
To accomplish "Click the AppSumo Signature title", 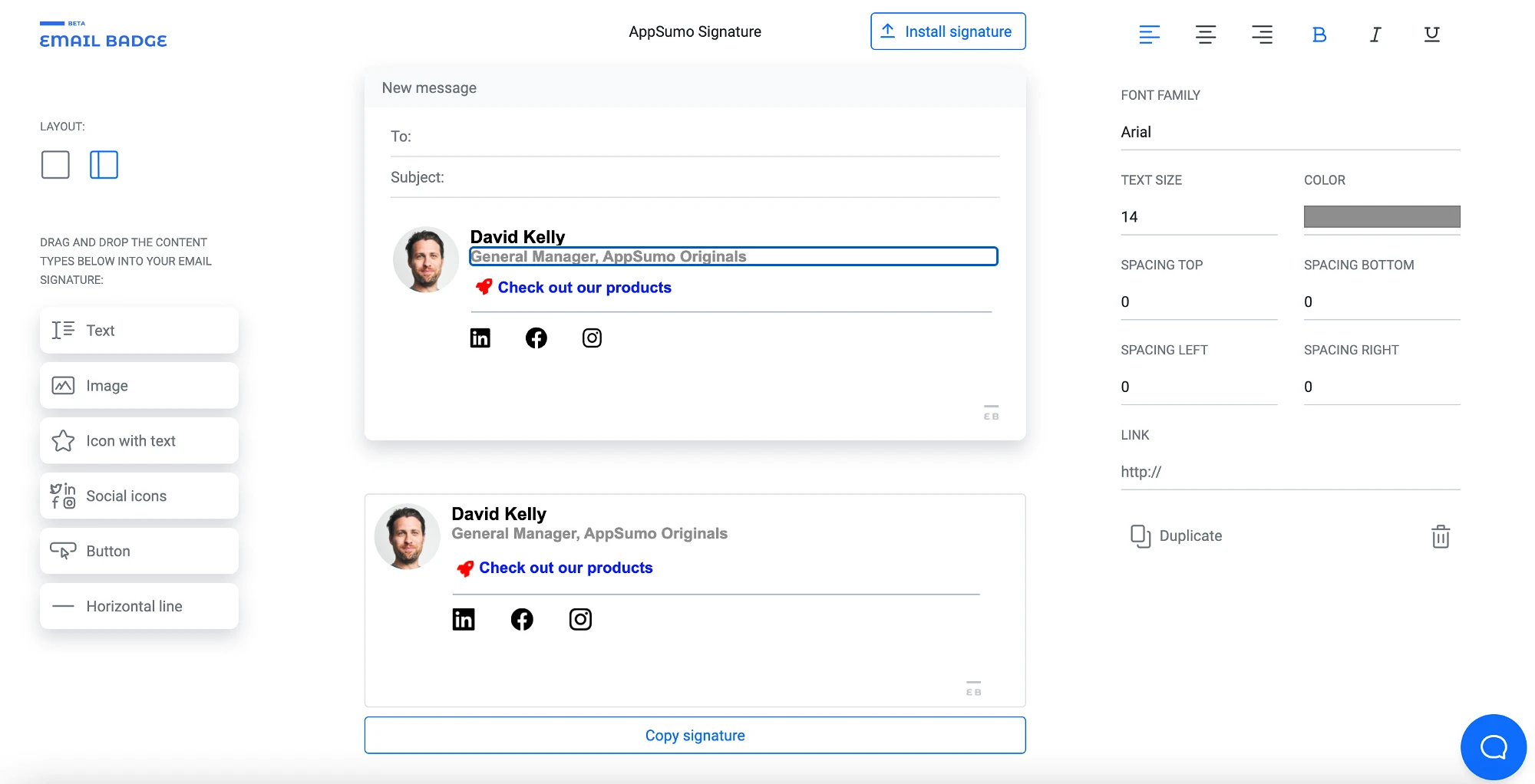I will coord(695,31).
